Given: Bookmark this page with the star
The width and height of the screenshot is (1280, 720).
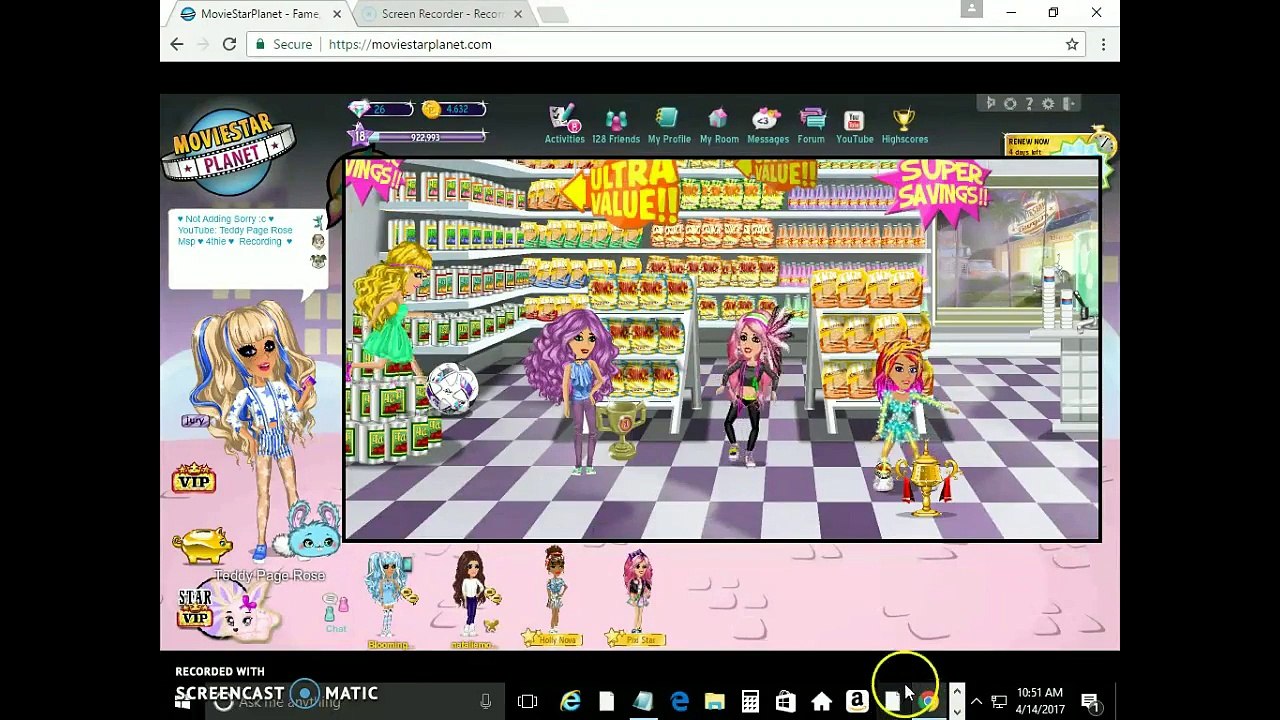Looking at the screenshot, I should 1072,44.
